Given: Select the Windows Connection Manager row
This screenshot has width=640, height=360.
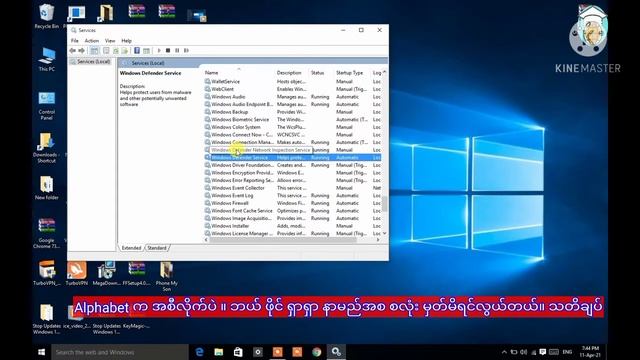Looking at the screenshot, I should [x=292, y=142].
